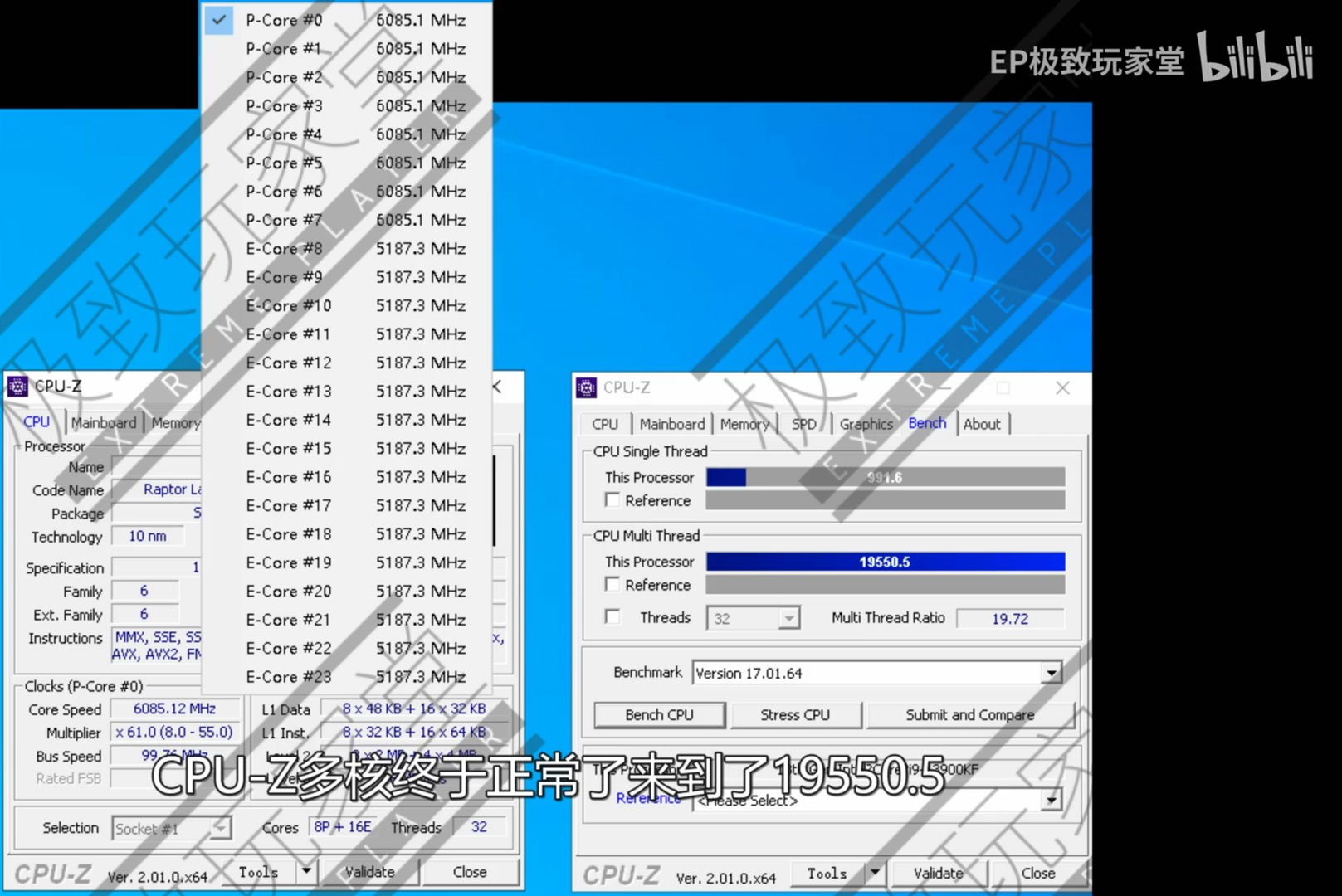Go to the Graphics tab
Screen dimensions: 1342x896
click(866, 424)
